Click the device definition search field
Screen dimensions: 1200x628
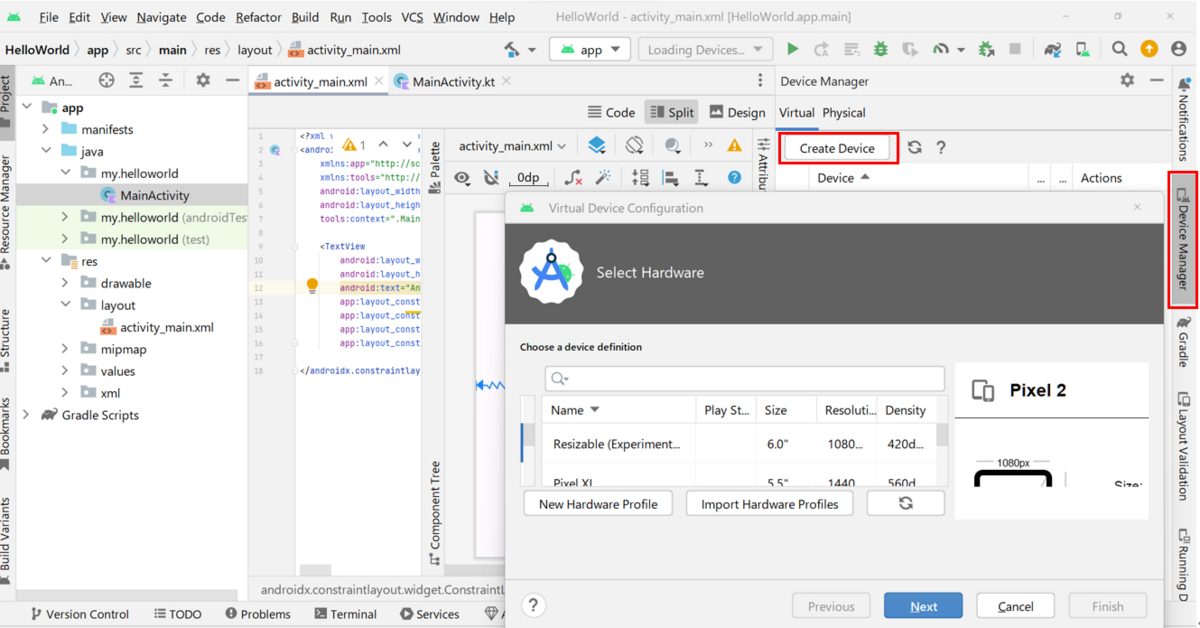[745, 378]
